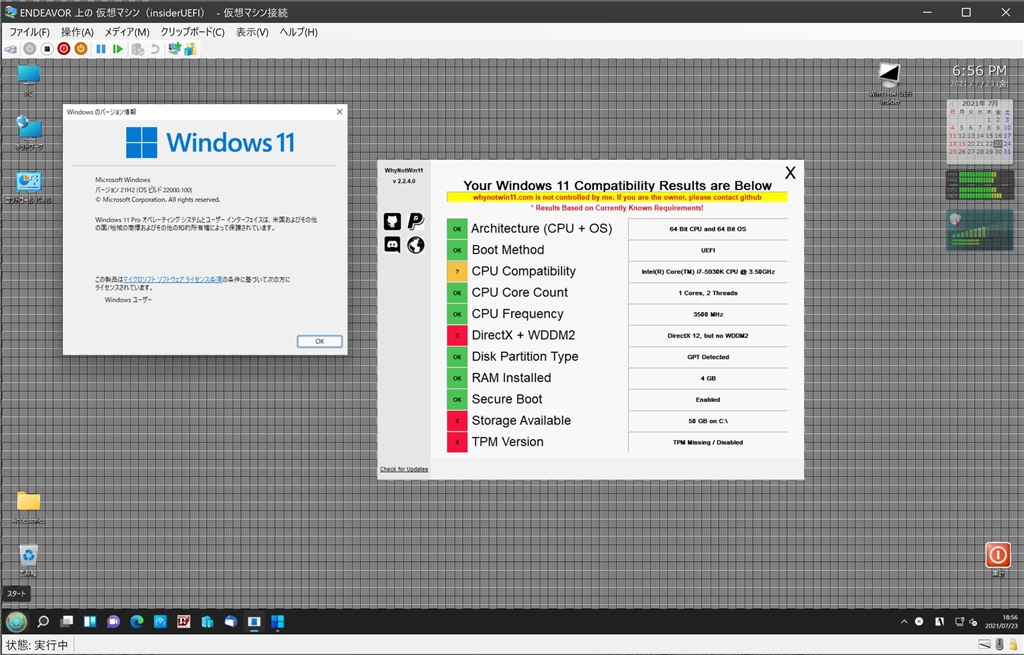
Task: Expand the system tray hidden icons chevron
Action: tap(904, 622)
